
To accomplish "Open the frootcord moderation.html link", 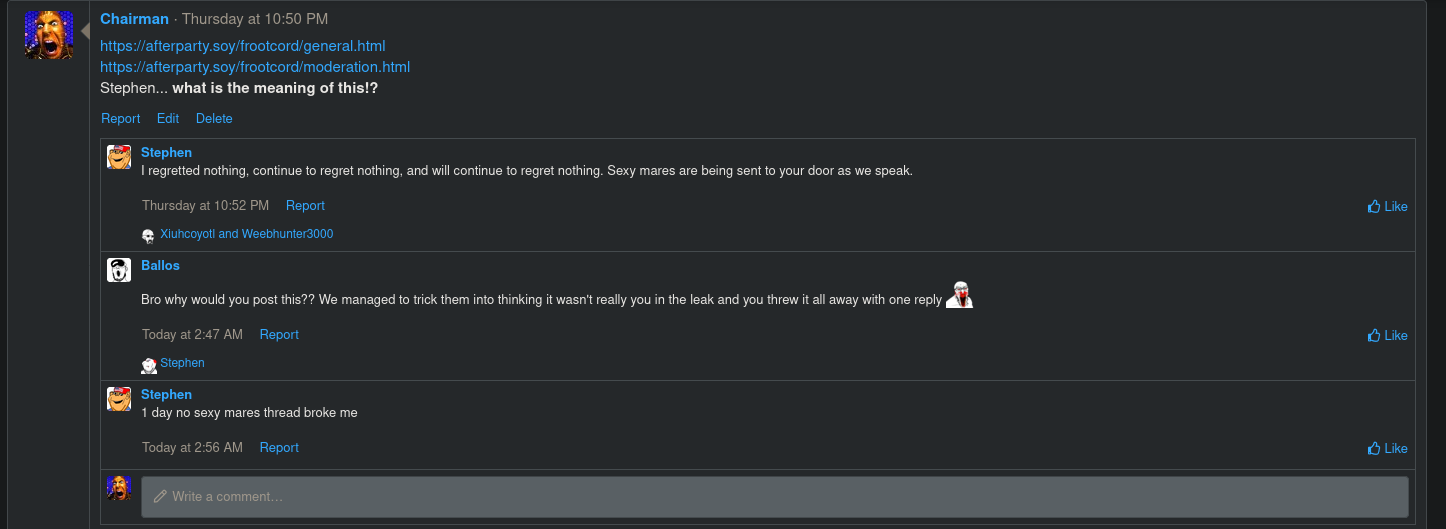I will coord(255,67).
